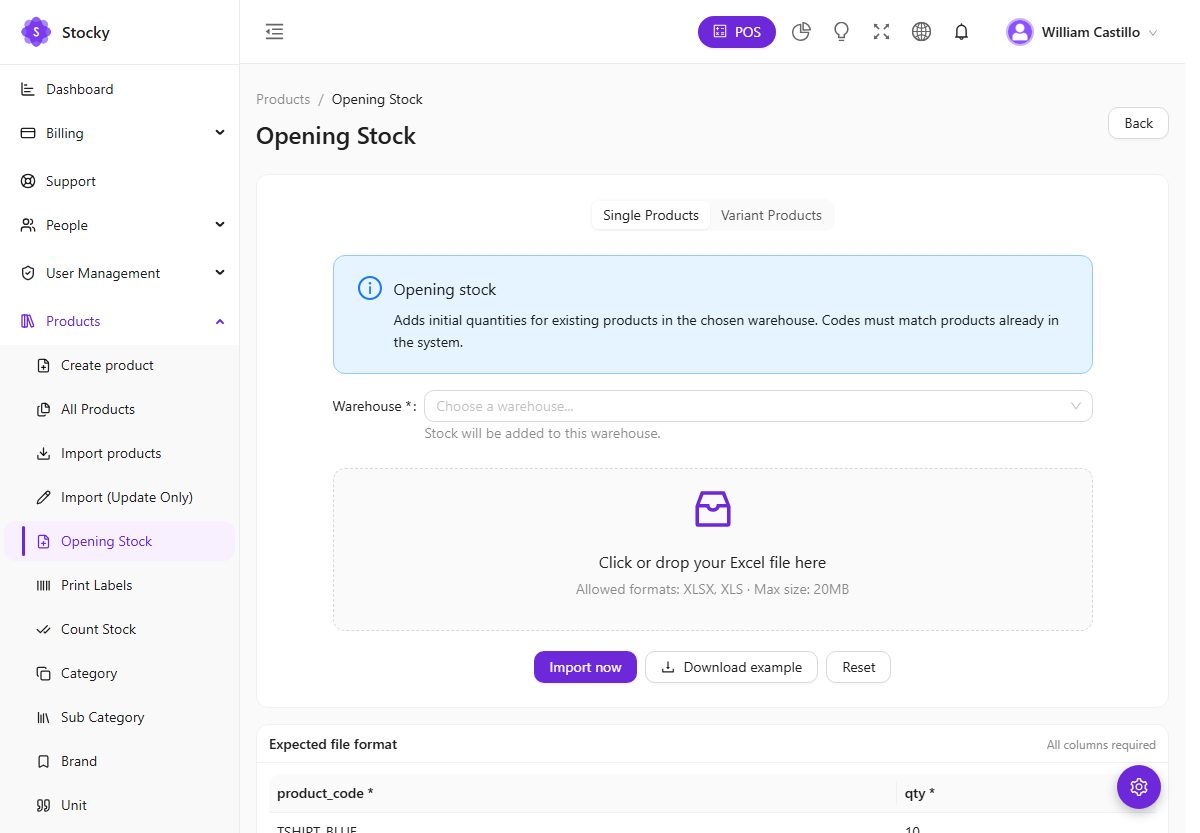Click the Support lifebuoy icon
This screenshot has height=833, width=1200.
tap(28, 181)
